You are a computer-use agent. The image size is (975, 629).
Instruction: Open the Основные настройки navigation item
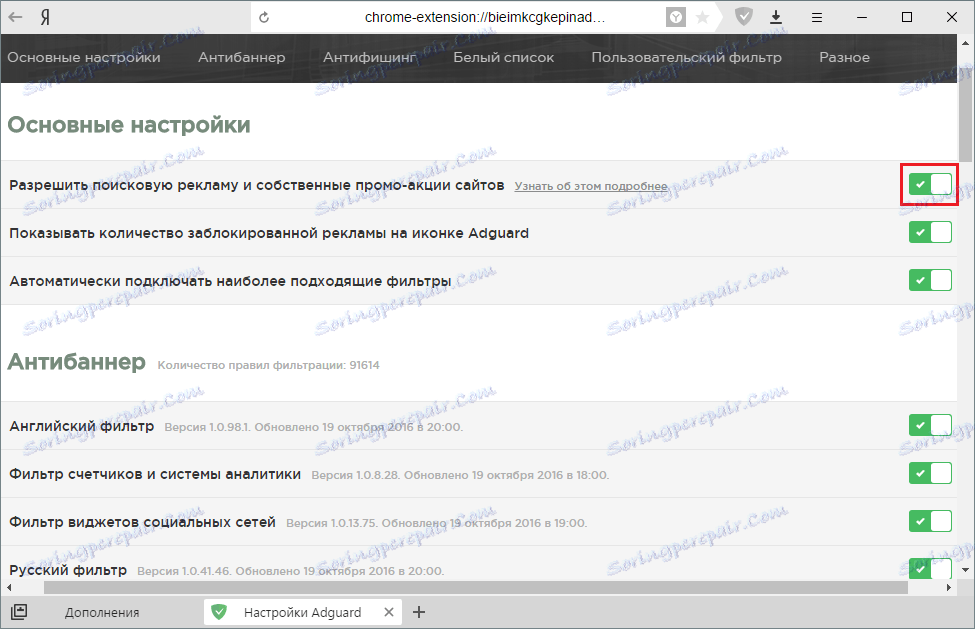[84, 57]
